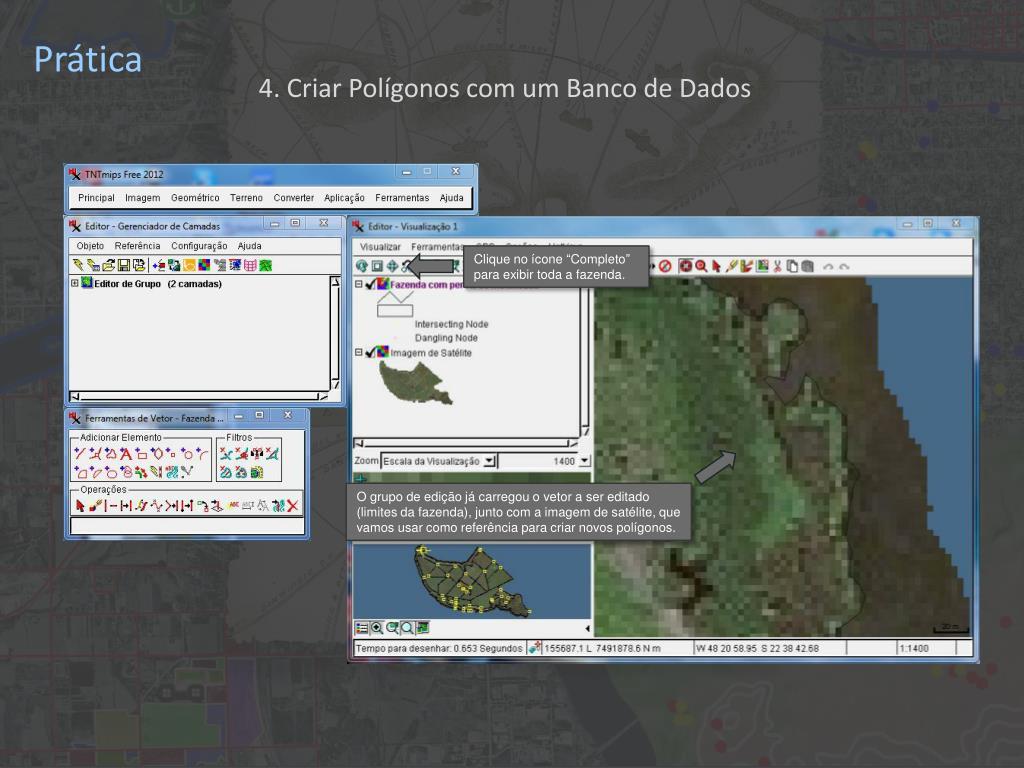The width and height of the screenshot is (1024, 768).
Task: Open the Terreno menu
Action: coord(246,198)
